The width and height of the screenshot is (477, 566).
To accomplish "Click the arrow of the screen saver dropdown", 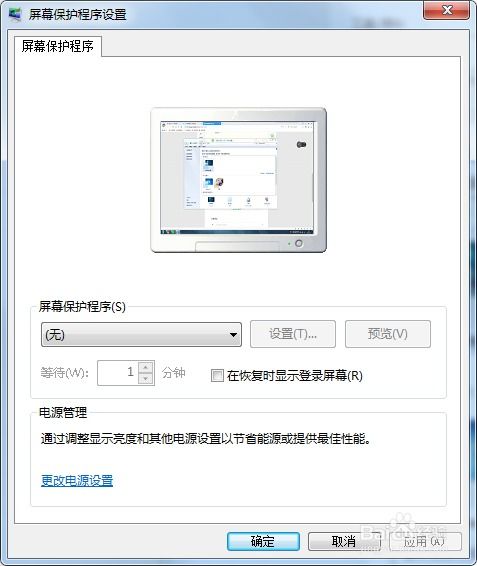I will (233, 335).
